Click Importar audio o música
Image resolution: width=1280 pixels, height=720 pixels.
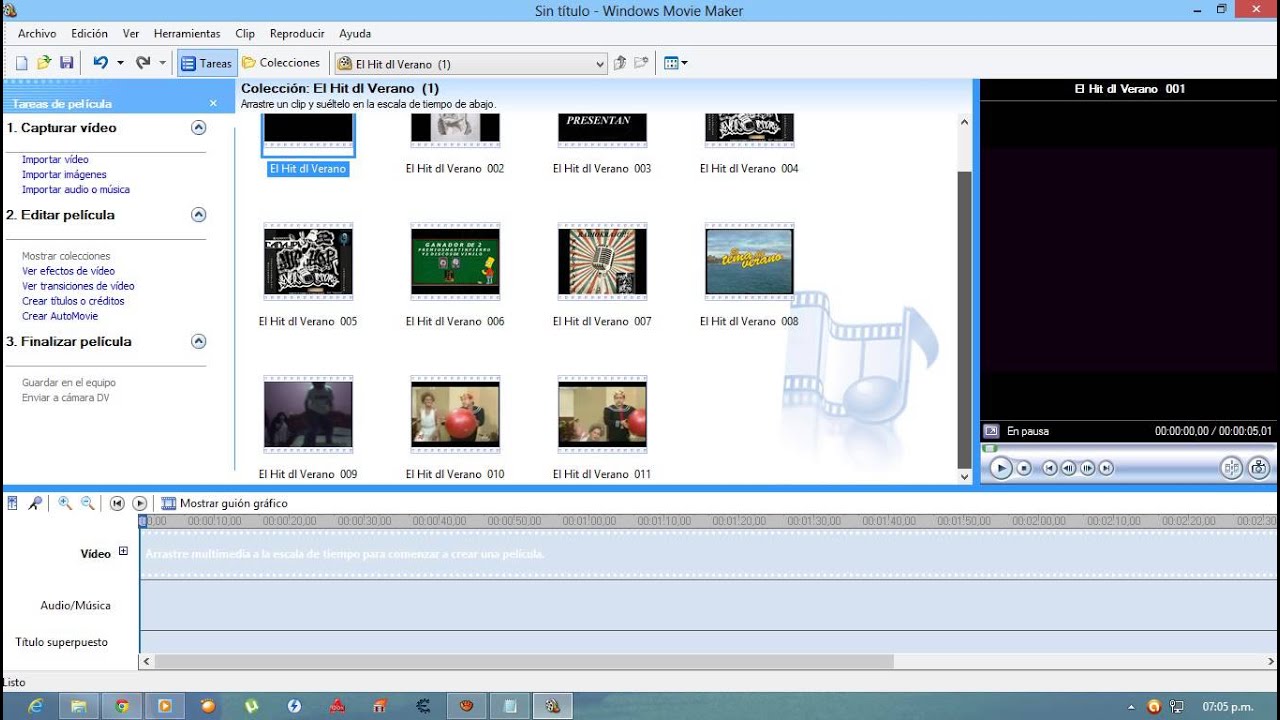tap(76, 190)
